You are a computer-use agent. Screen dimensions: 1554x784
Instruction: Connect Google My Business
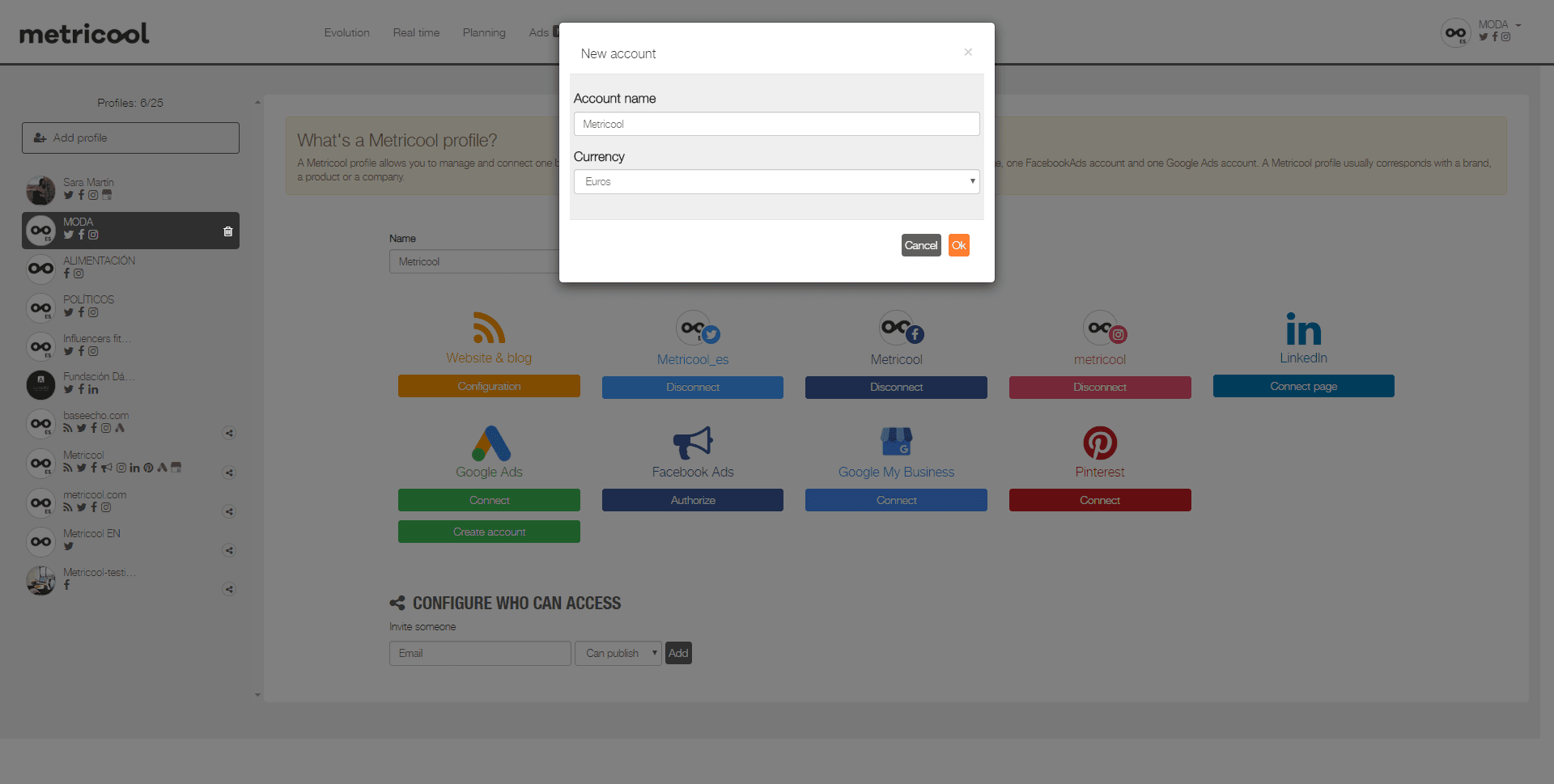896,500
